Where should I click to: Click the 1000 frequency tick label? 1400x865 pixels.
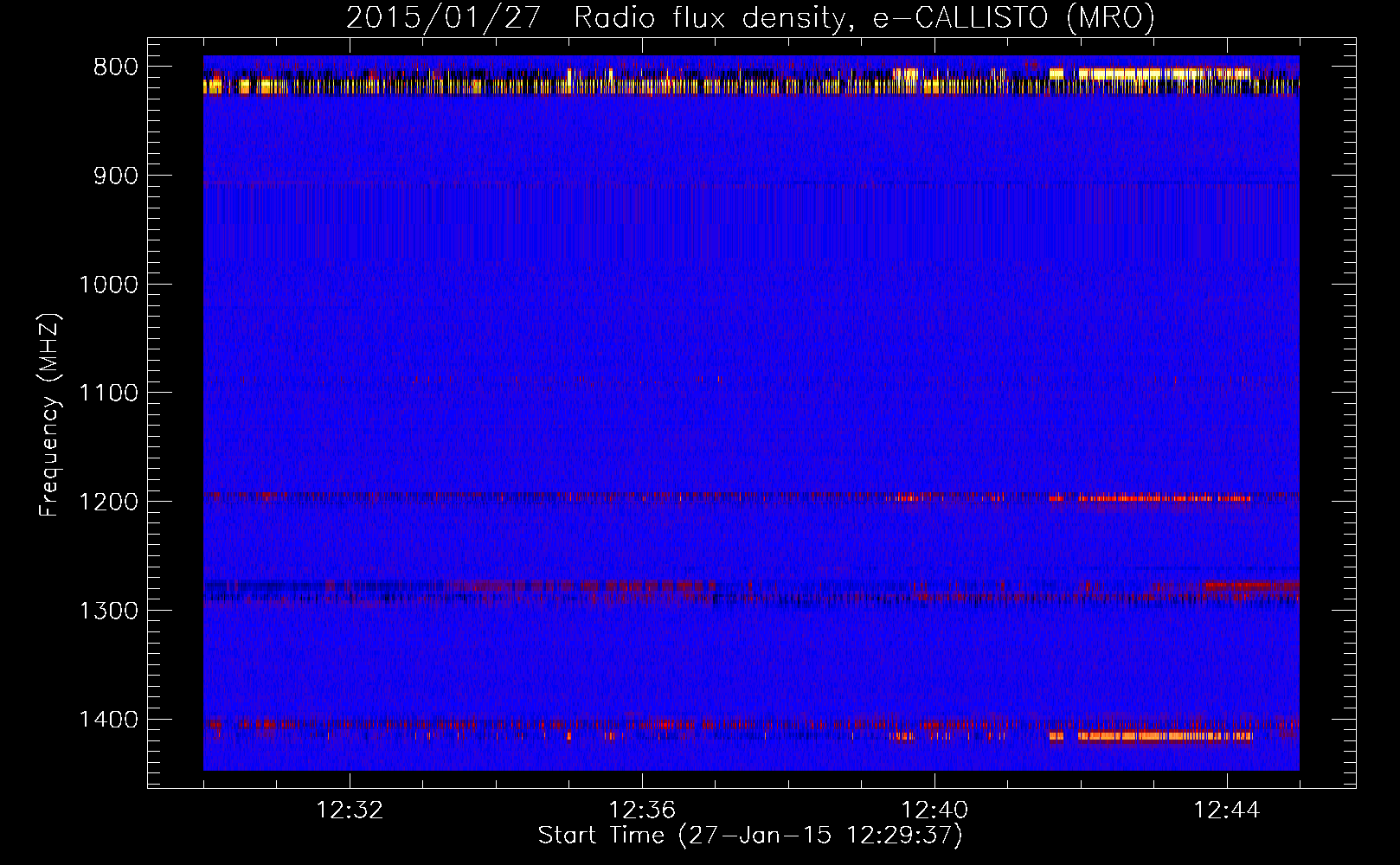107,285
